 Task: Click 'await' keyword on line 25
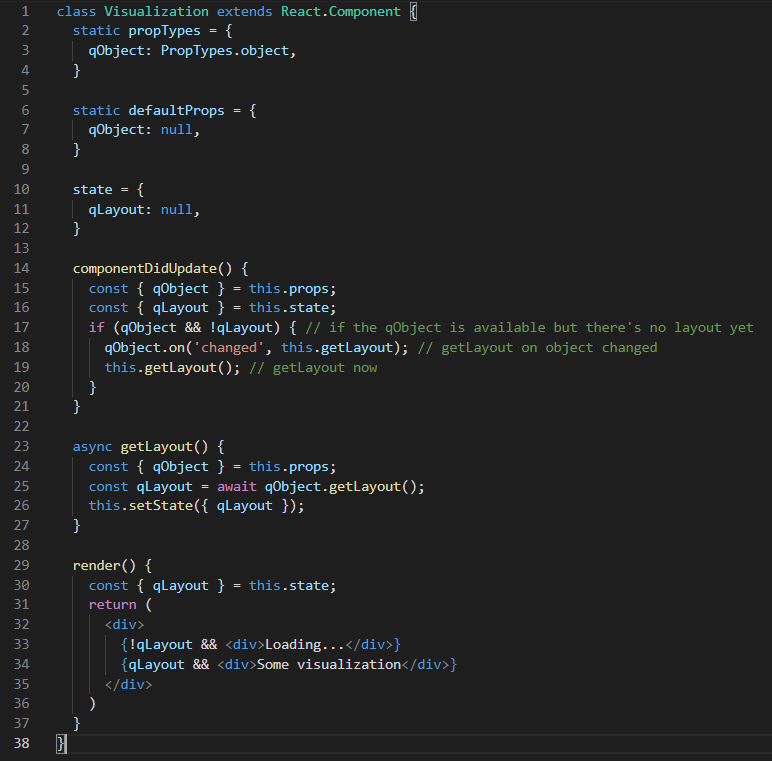pyautogui.click(x=237, y=487)
